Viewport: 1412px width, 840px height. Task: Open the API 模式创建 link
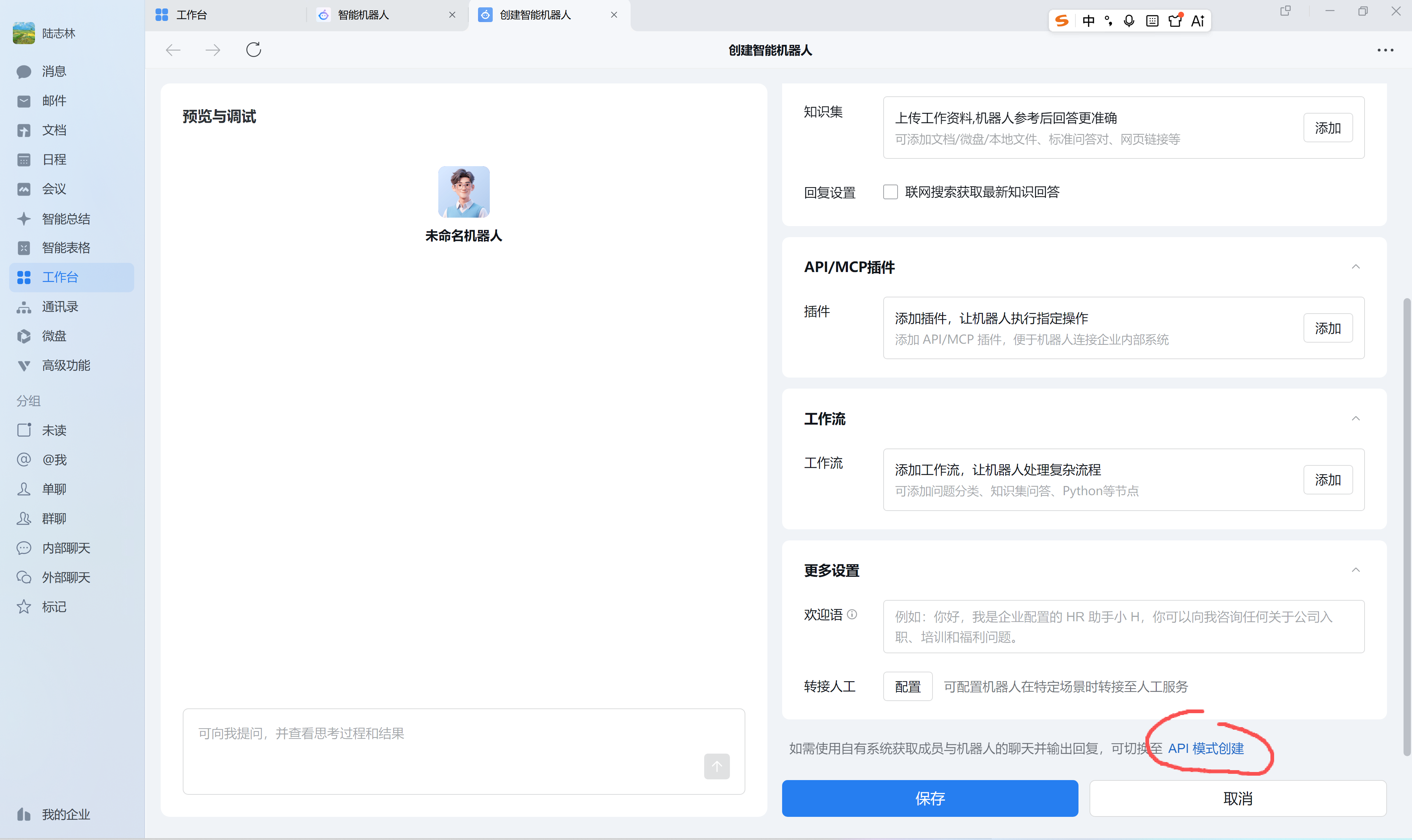click(x=1206, y=749)
